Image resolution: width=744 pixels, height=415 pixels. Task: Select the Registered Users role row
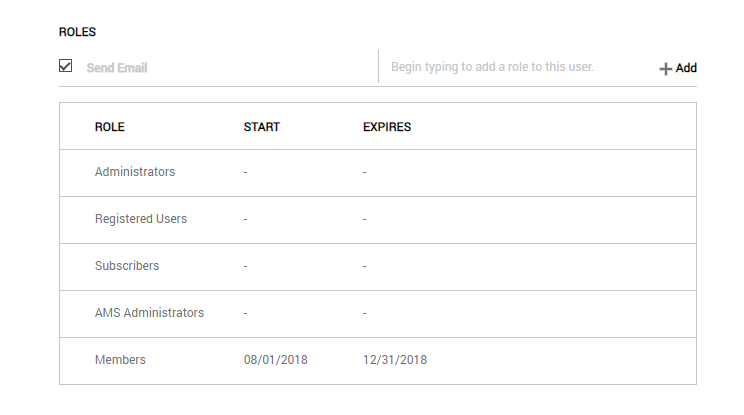tap(141, 219)
